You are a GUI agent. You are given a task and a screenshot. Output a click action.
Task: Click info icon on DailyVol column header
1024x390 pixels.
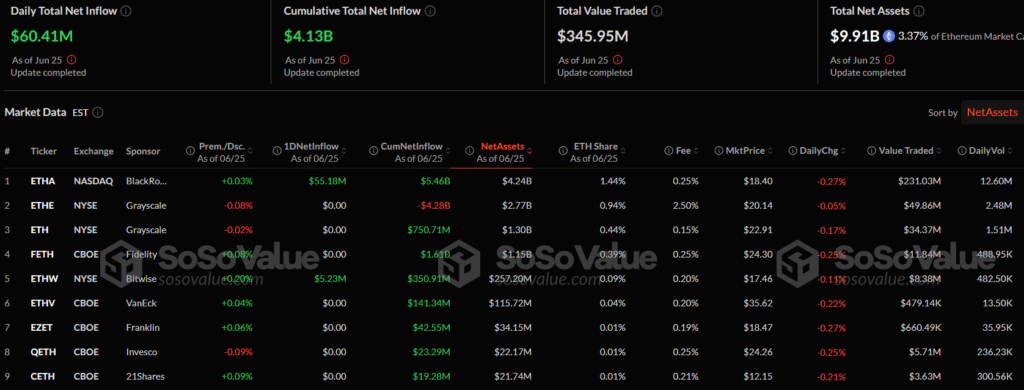pyautogui.click(x=963, y=151)
